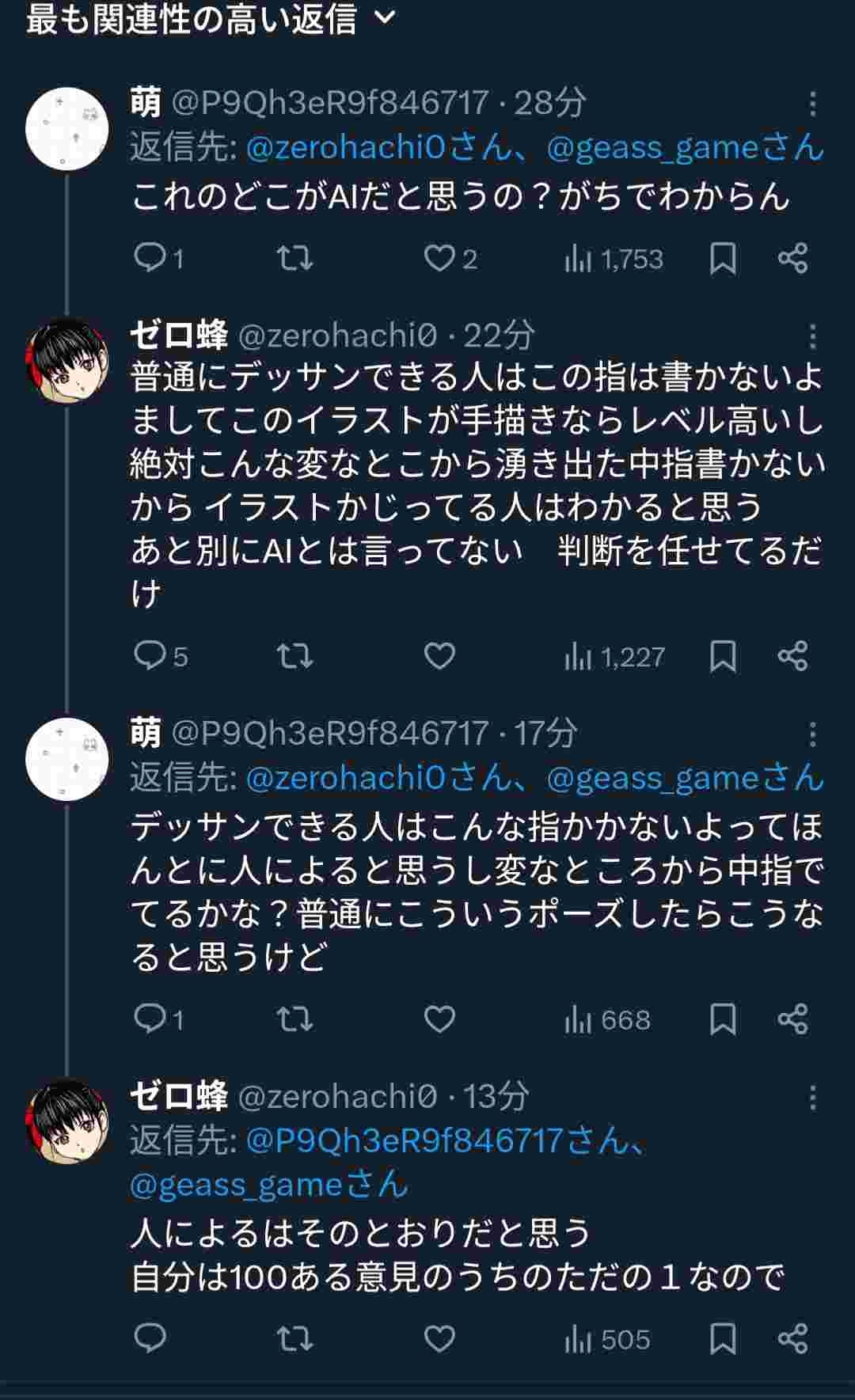
Task: Click @P9Qh3eR9f846717 mention in 13分 tweet
Action: 405,1140
